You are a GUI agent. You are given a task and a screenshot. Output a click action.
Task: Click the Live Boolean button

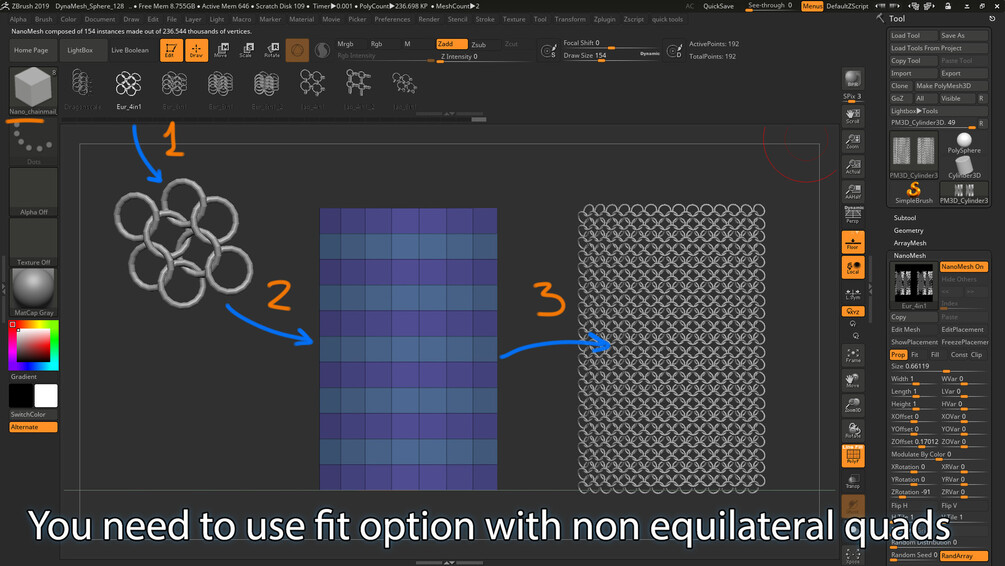click(129, 50)
